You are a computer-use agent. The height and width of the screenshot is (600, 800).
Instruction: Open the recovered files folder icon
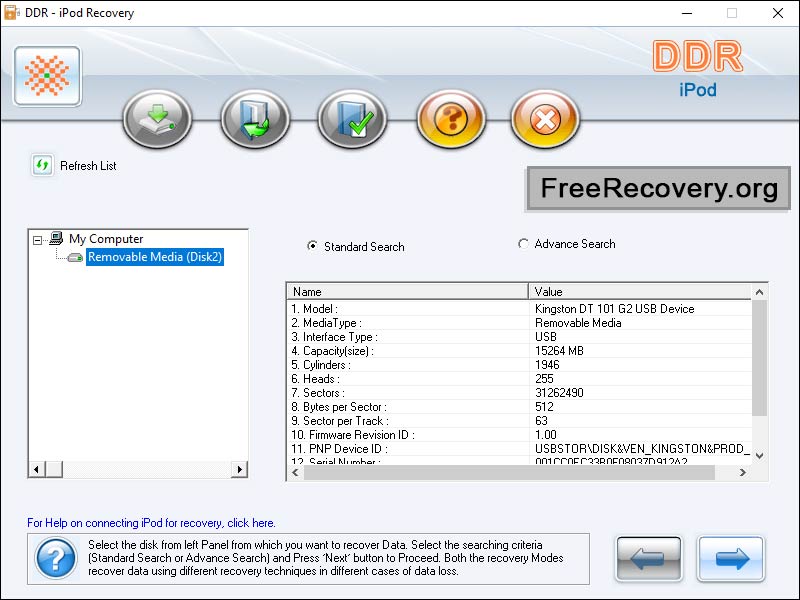[254, 118]
